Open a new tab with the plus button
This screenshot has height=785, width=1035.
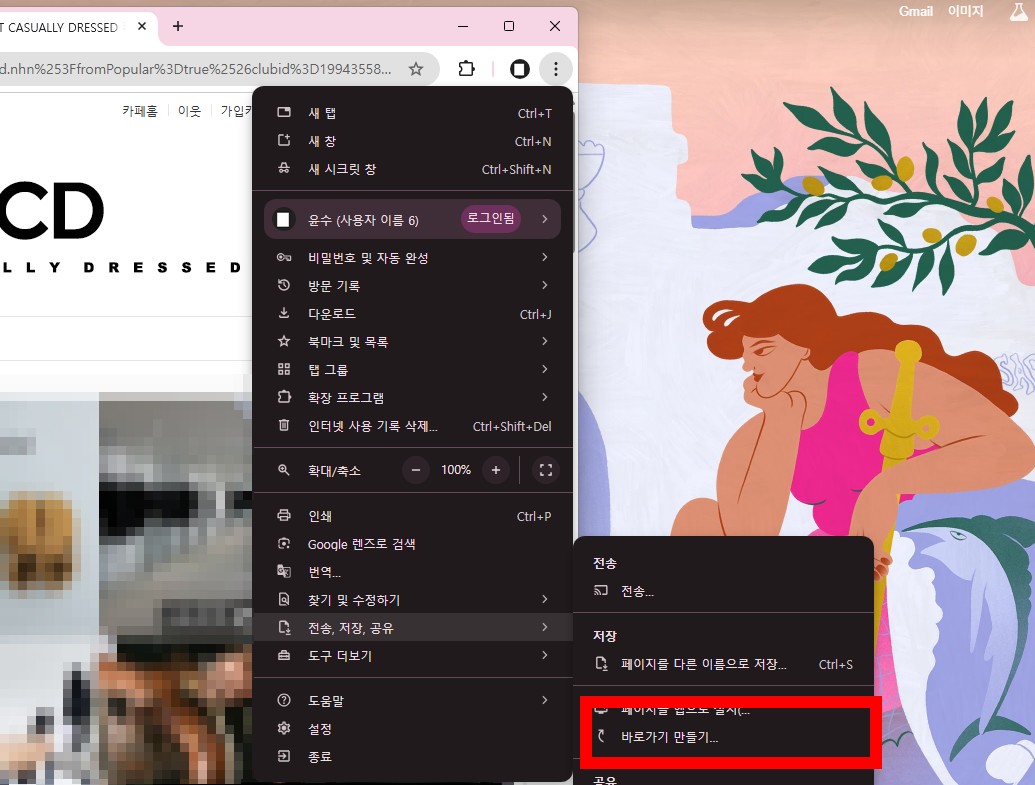click(178, 26)
